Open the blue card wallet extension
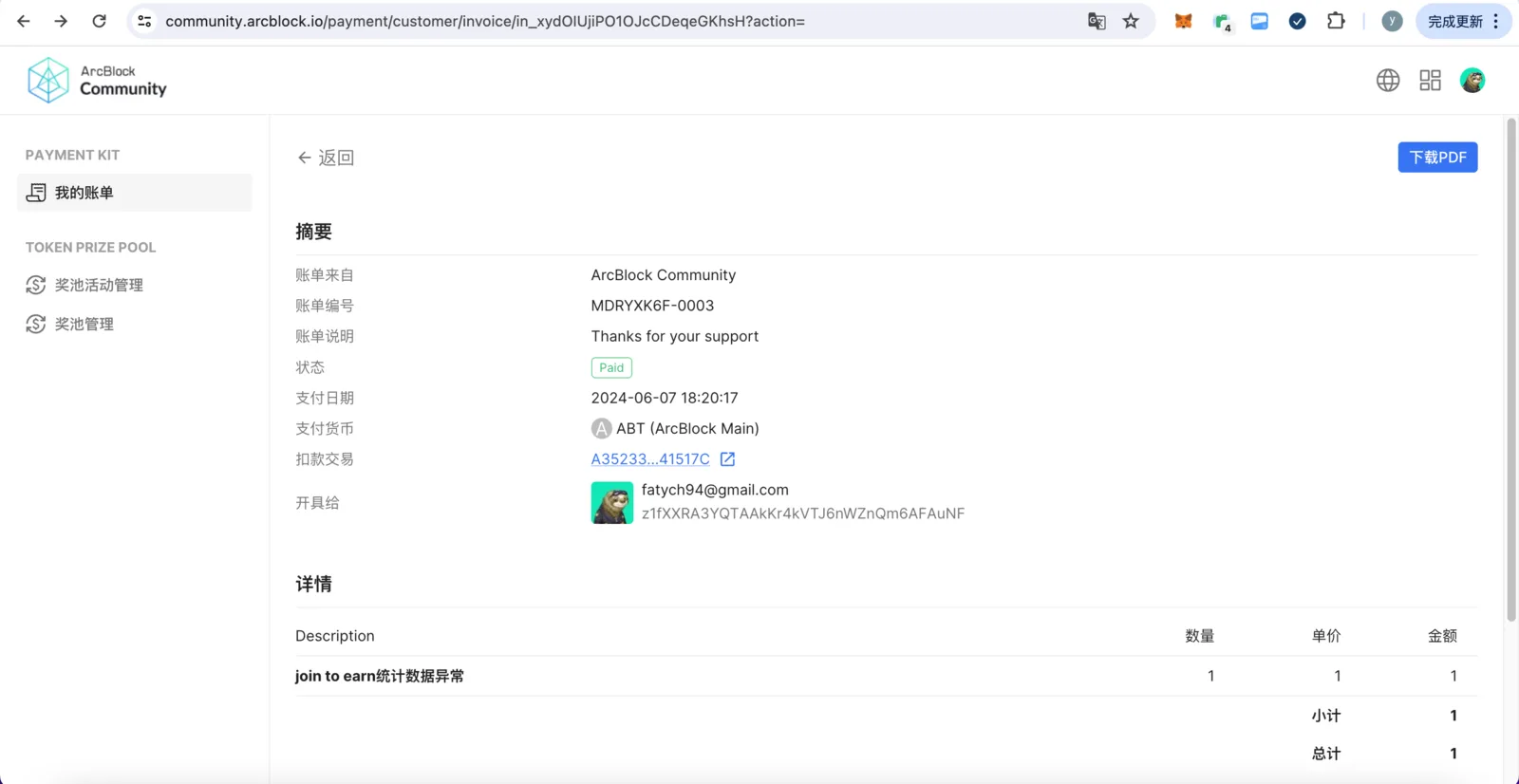 point(1259,21)
